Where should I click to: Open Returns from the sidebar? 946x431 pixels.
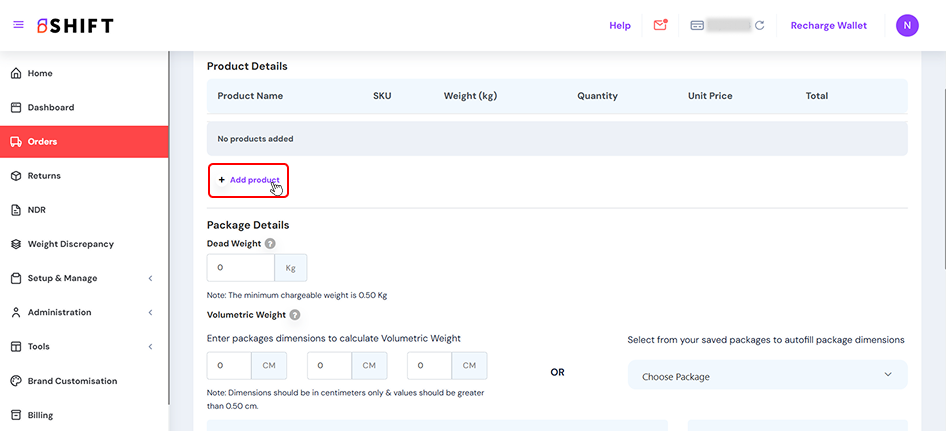pos(44,176)
